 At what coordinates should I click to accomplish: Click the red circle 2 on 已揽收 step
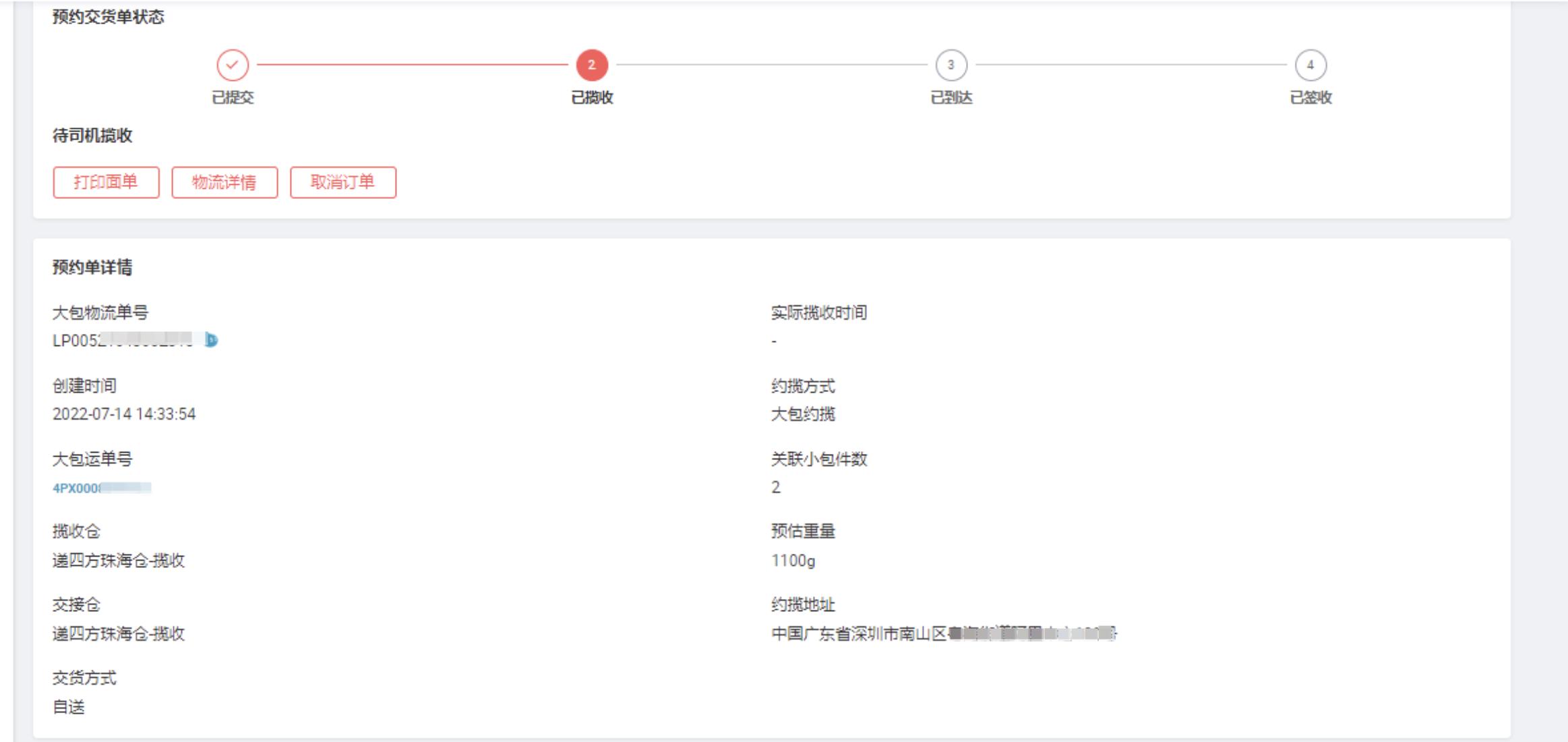(x=590, y=64)
